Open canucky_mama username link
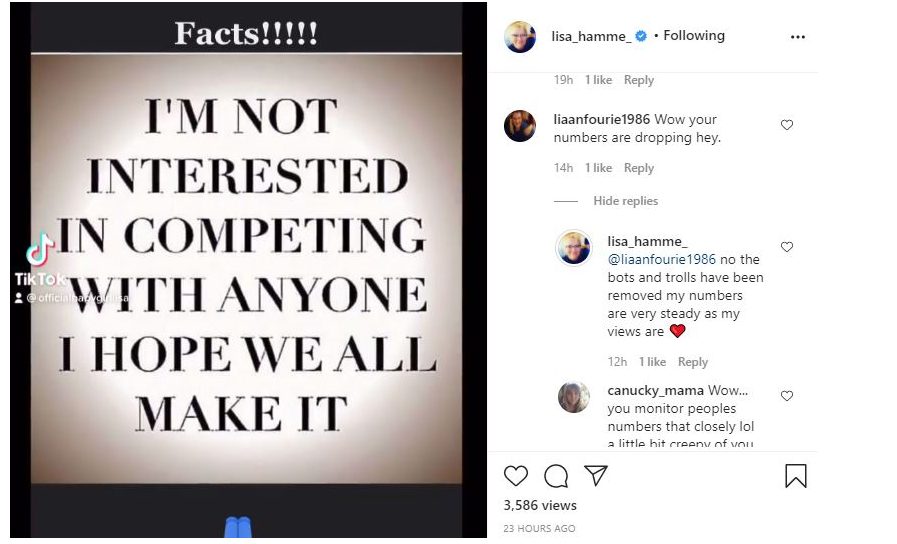 [x=656, y=390]
